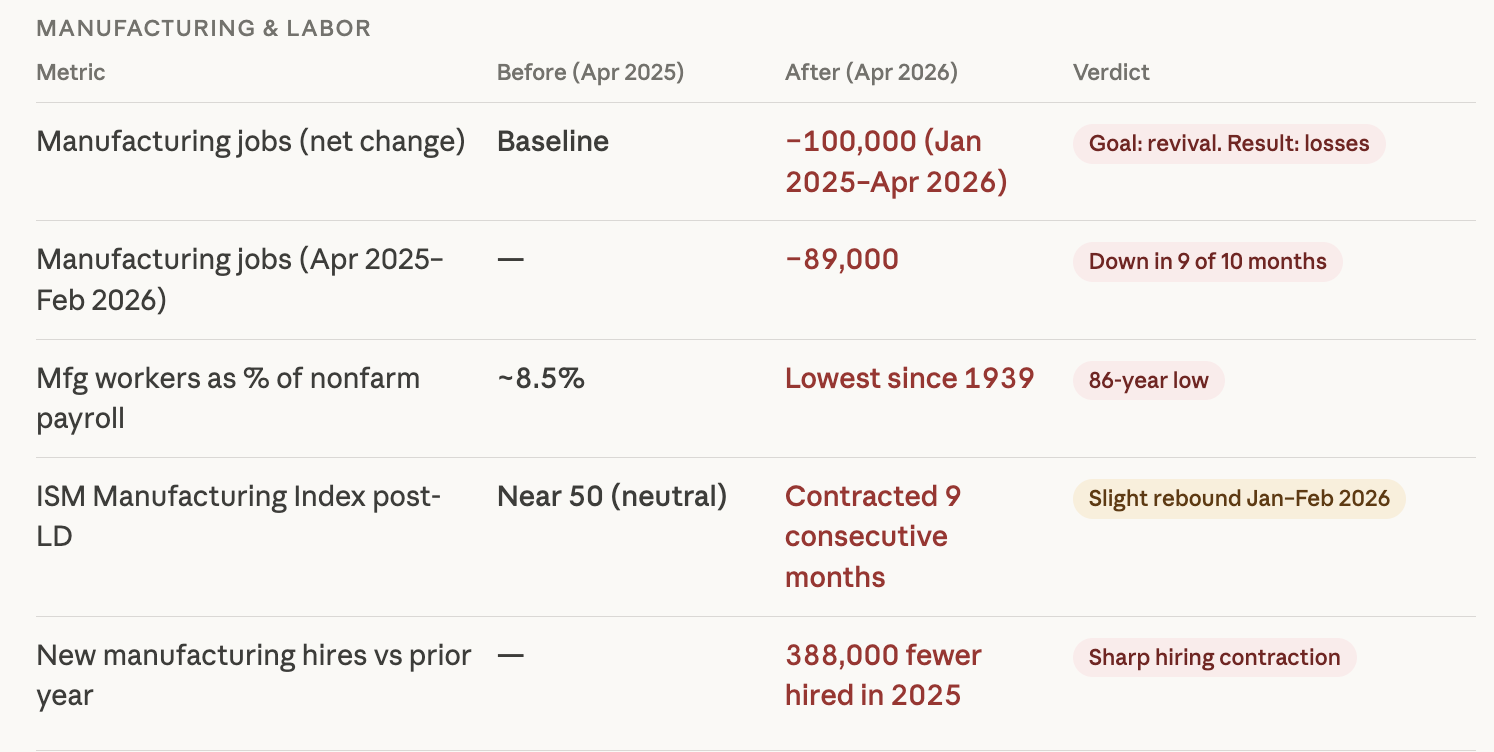Click the 'Lowest since 1939' value
Screen dimensions: 1494x752
(x=909, y=378)
